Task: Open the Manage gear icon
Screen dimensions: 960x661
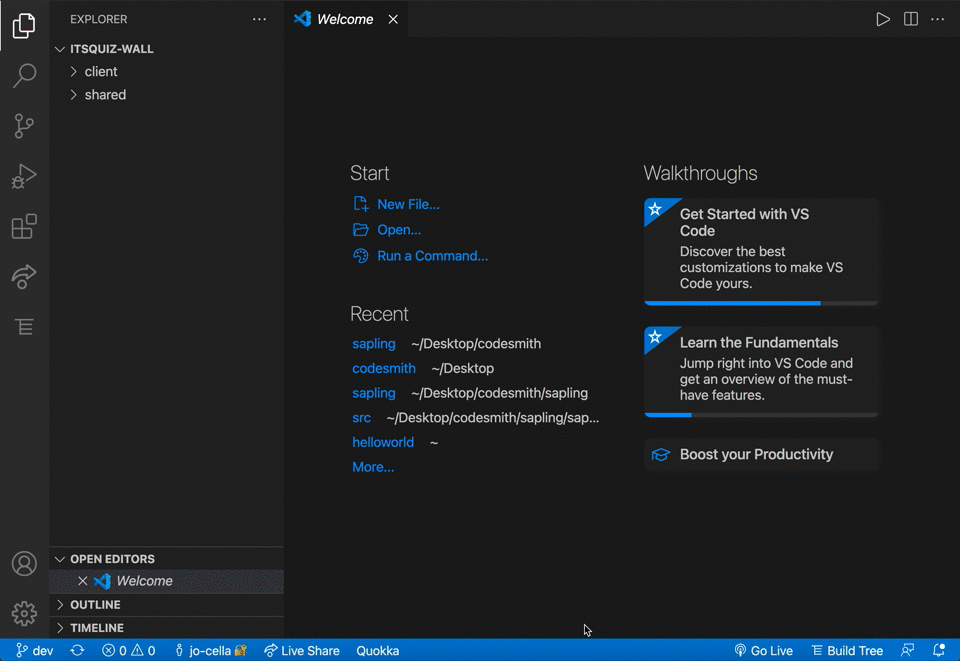Action: (x=24, y=613)
